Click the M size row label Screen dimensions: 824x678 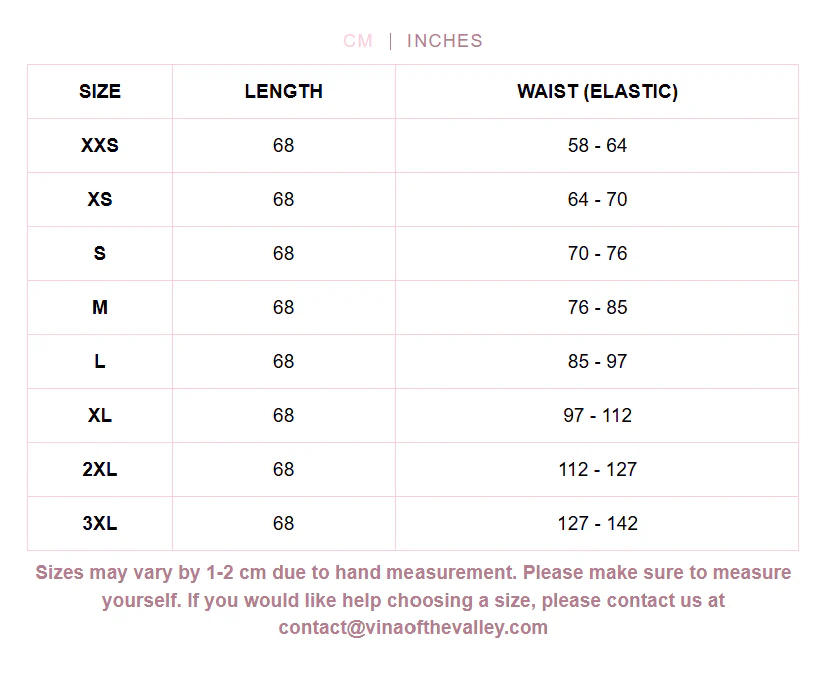[100, 307]
